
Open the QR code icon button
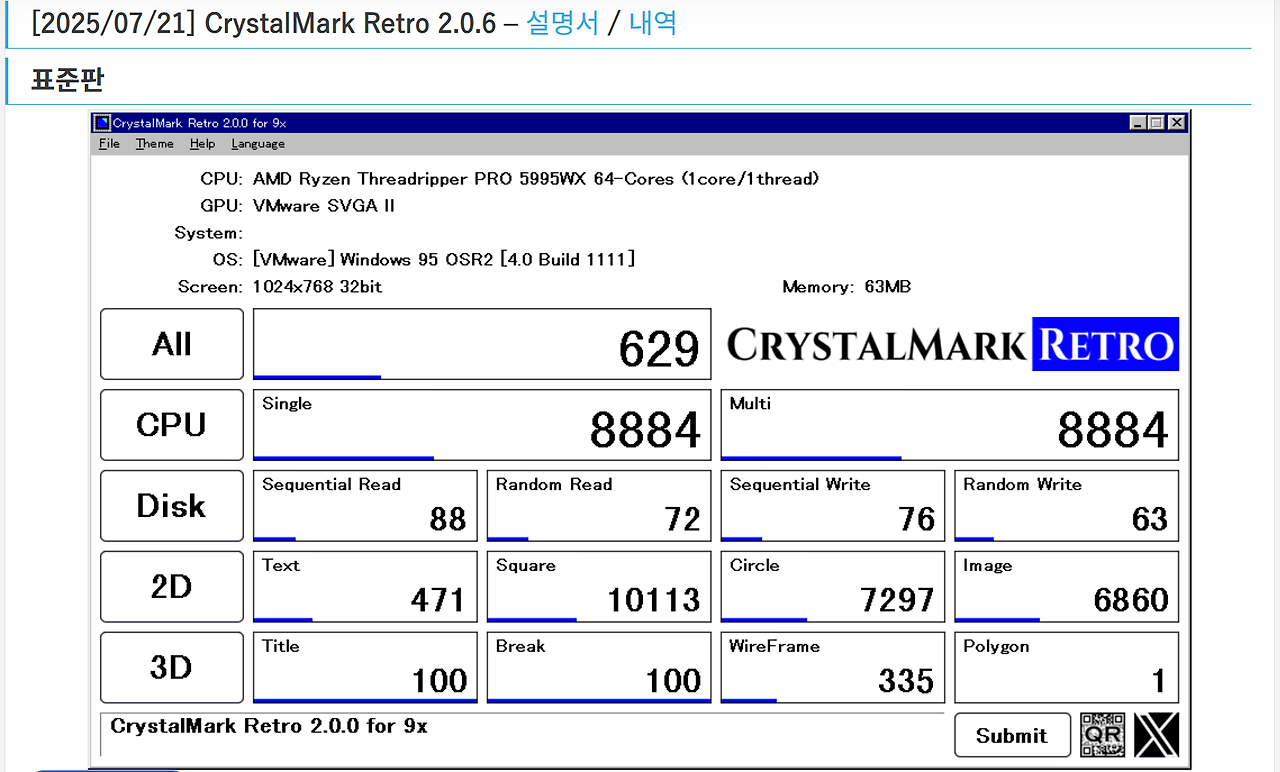pos(1103,735)
